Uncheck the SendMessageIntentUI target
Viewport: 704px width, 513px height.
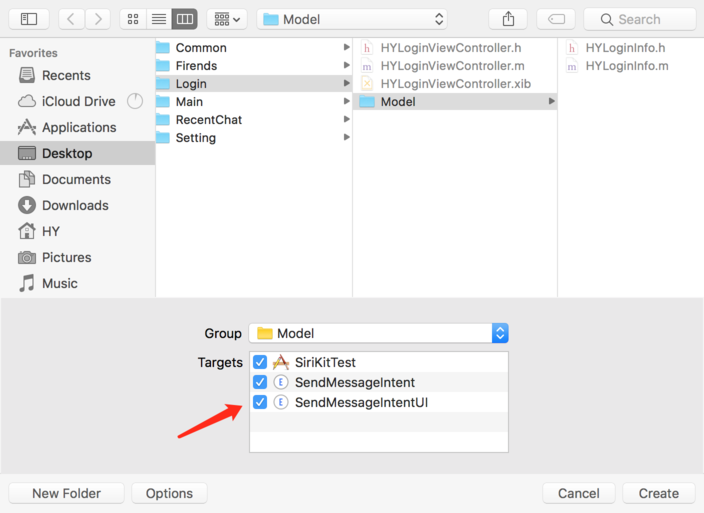pyautogui.click(x=260, y=402)
